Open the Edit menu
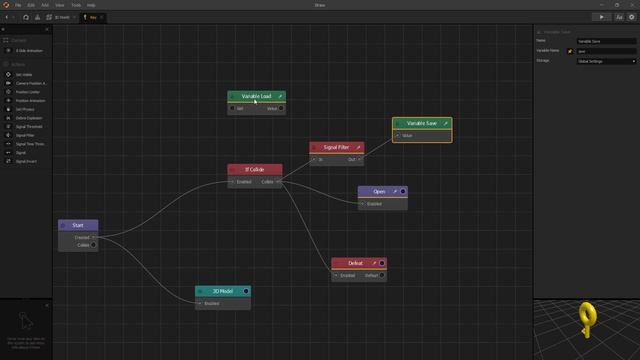The width and height of the screenshot is (640, 360). 31,5
